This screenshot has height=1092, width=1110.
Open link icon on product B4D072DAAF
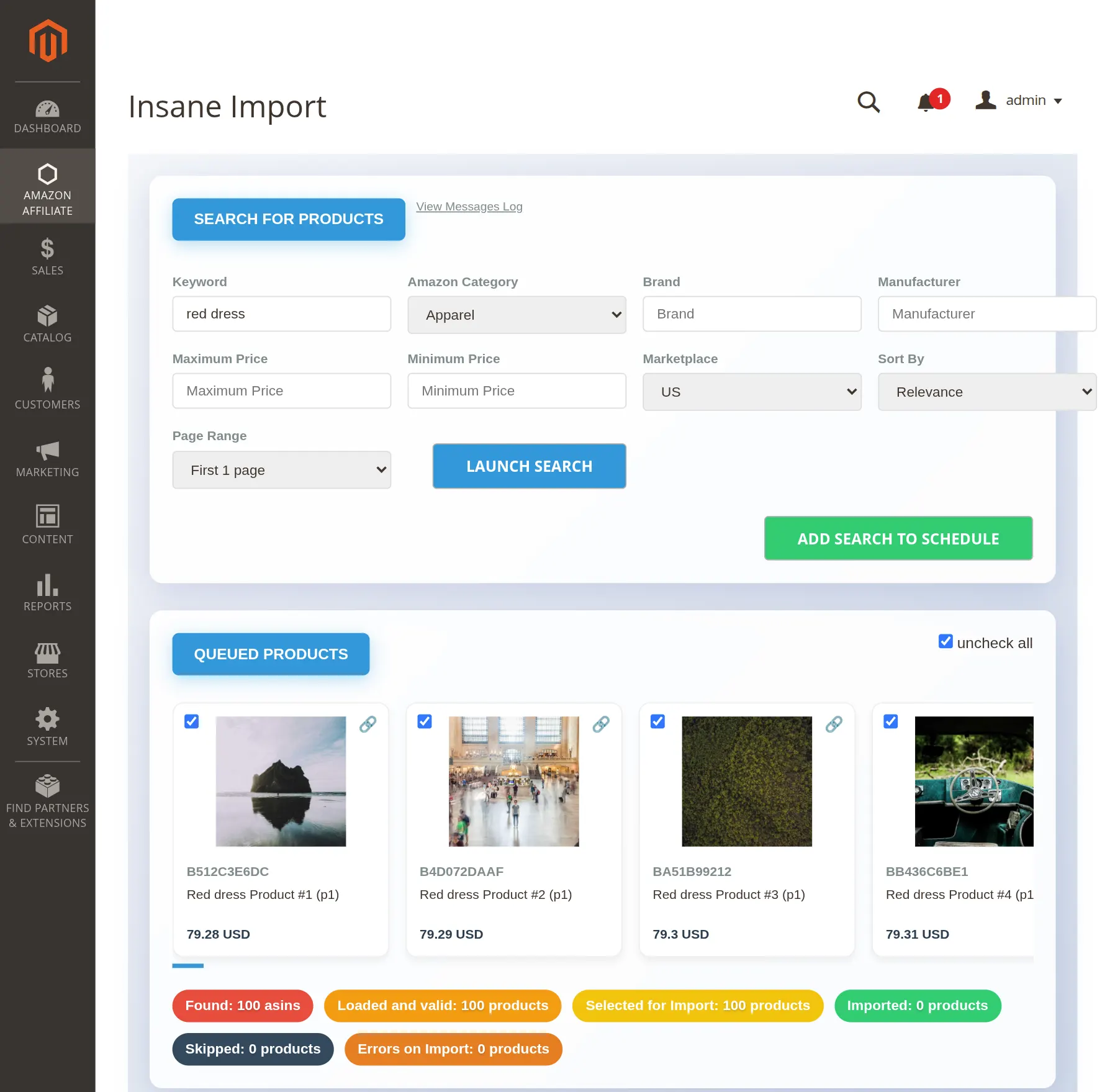pos(601,724)
